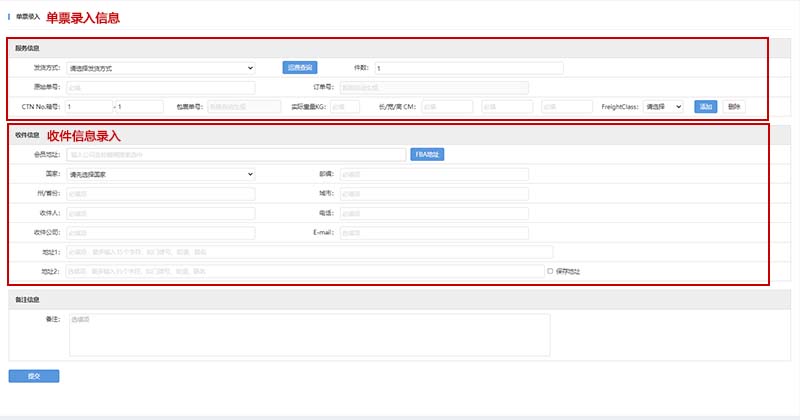Focus the 件数 quantity field
This screenshot has width=800, height=420.
click(x=468, y=68)
